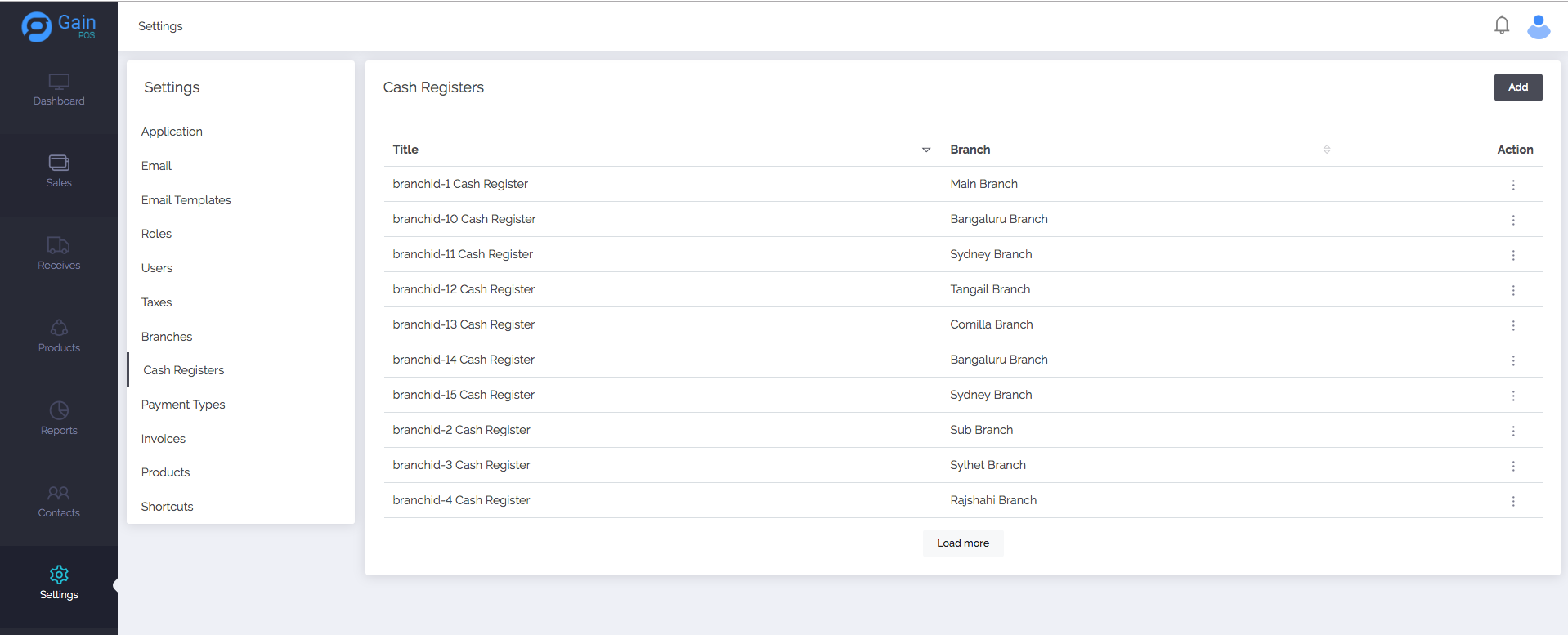Select Payment Types settings menu item

coord(183,405)
